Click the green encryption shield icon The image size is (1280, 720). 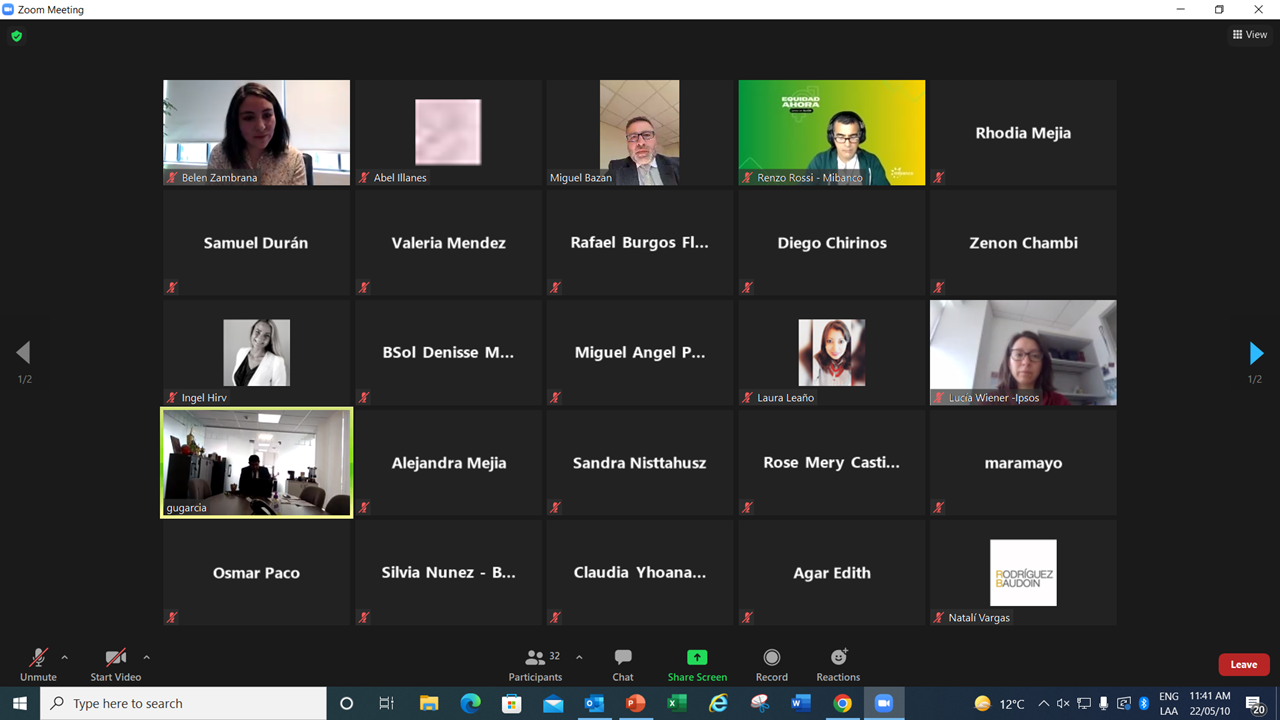16,36
